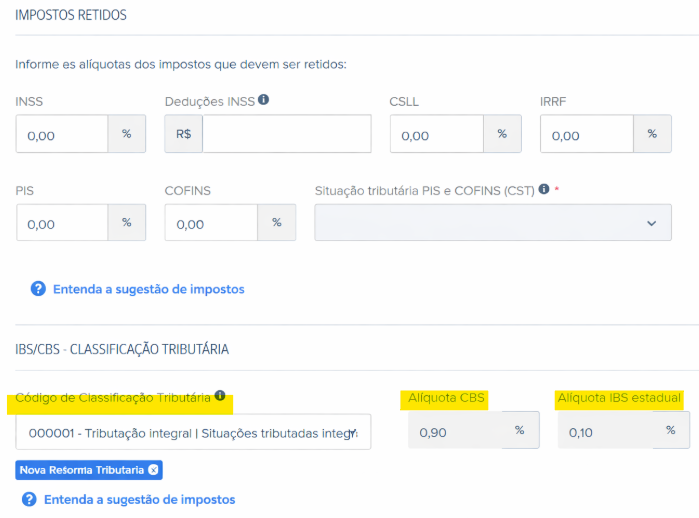Click info icon next to Deduções INSS

[x=264, y=100]
